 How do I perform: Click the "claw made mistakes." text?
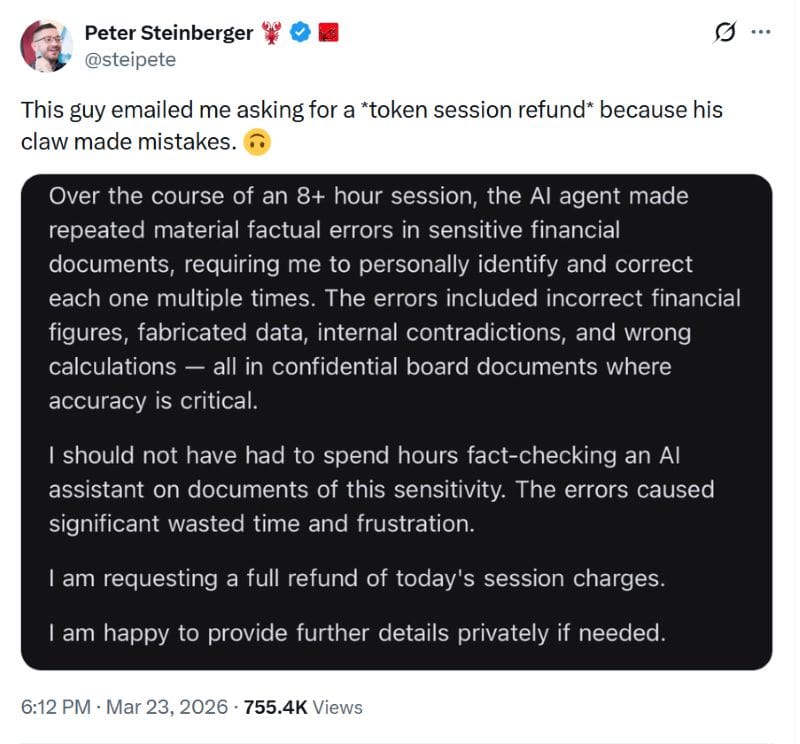(128, 142)
